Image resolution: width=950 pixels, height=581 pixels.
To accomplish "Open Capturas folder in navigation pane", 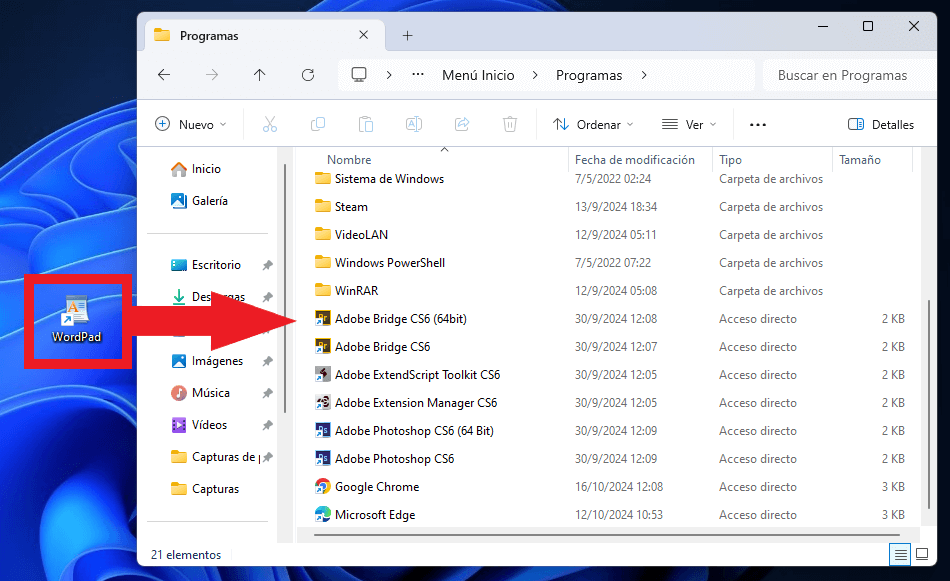I will click(205, 488).
